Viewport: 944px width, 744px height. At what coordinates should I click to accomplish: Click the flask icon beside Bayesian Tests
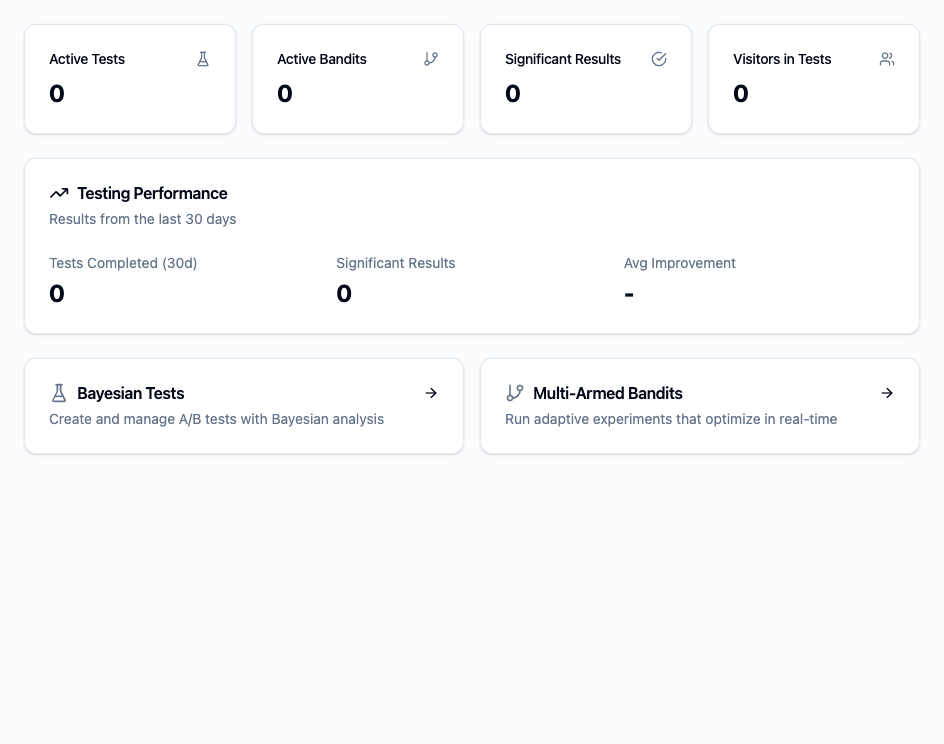tap(59, 393)
